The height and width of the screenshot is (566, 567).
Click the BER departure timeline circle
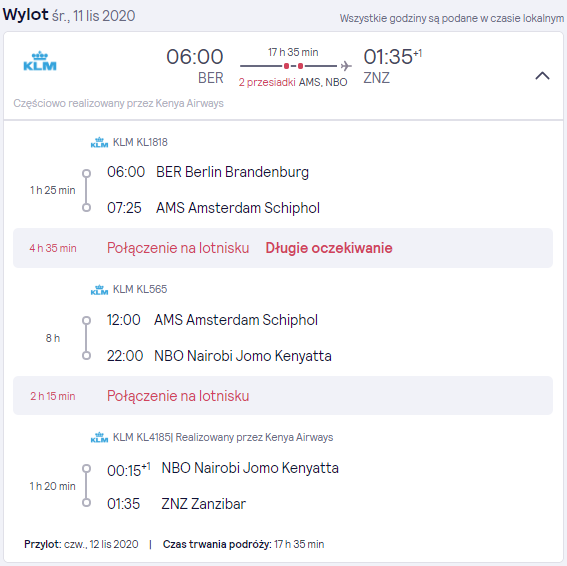[86, 173]
